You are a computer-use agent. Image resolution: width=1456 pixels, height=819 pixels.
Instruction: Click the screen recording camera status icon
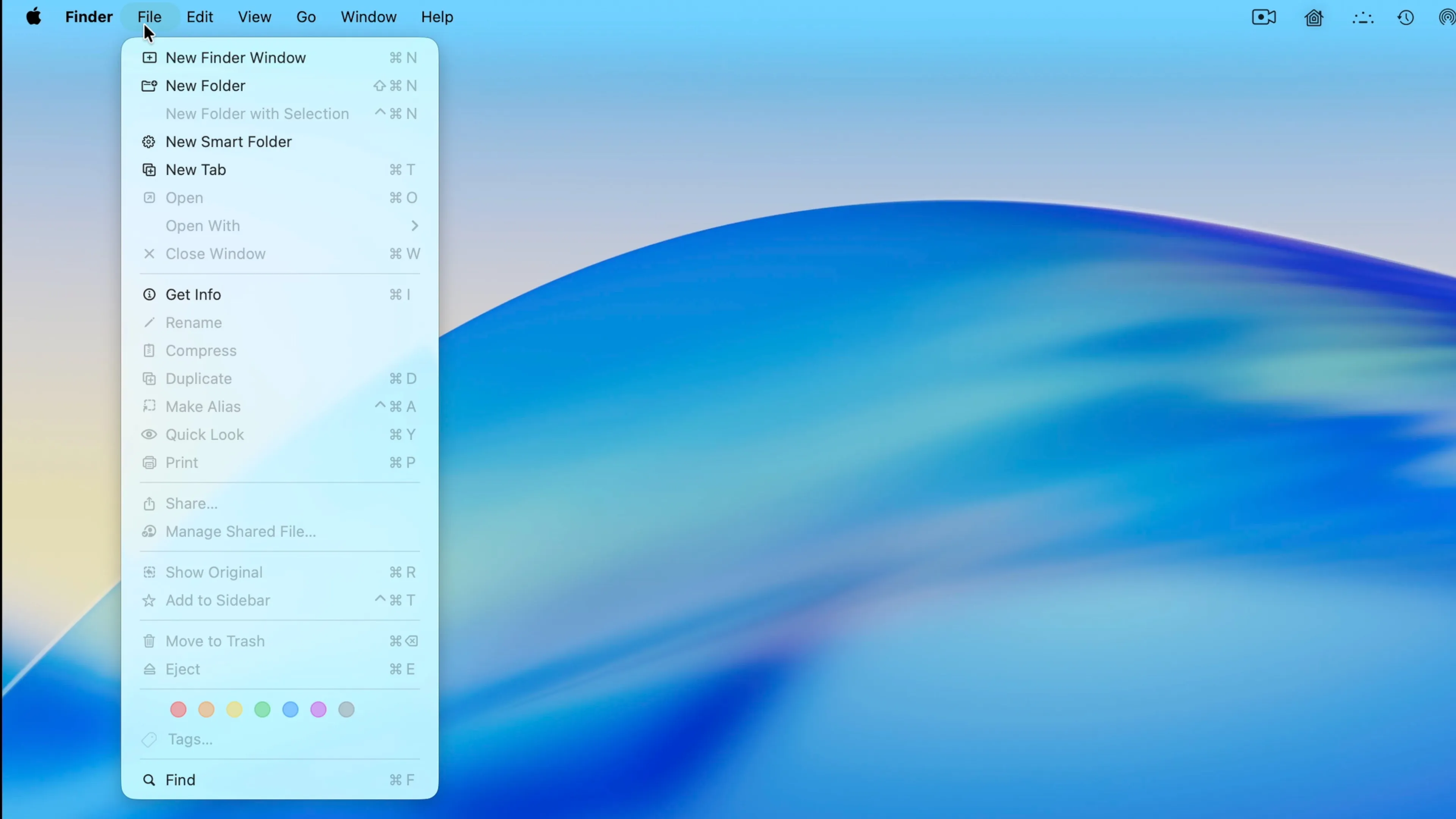point(1263,17)
